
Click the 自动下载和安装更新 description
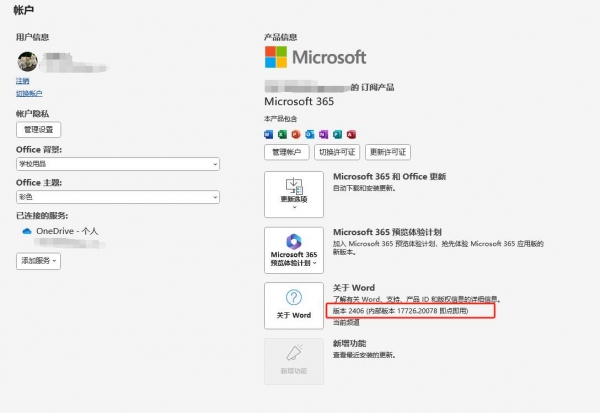click(364, 188)
